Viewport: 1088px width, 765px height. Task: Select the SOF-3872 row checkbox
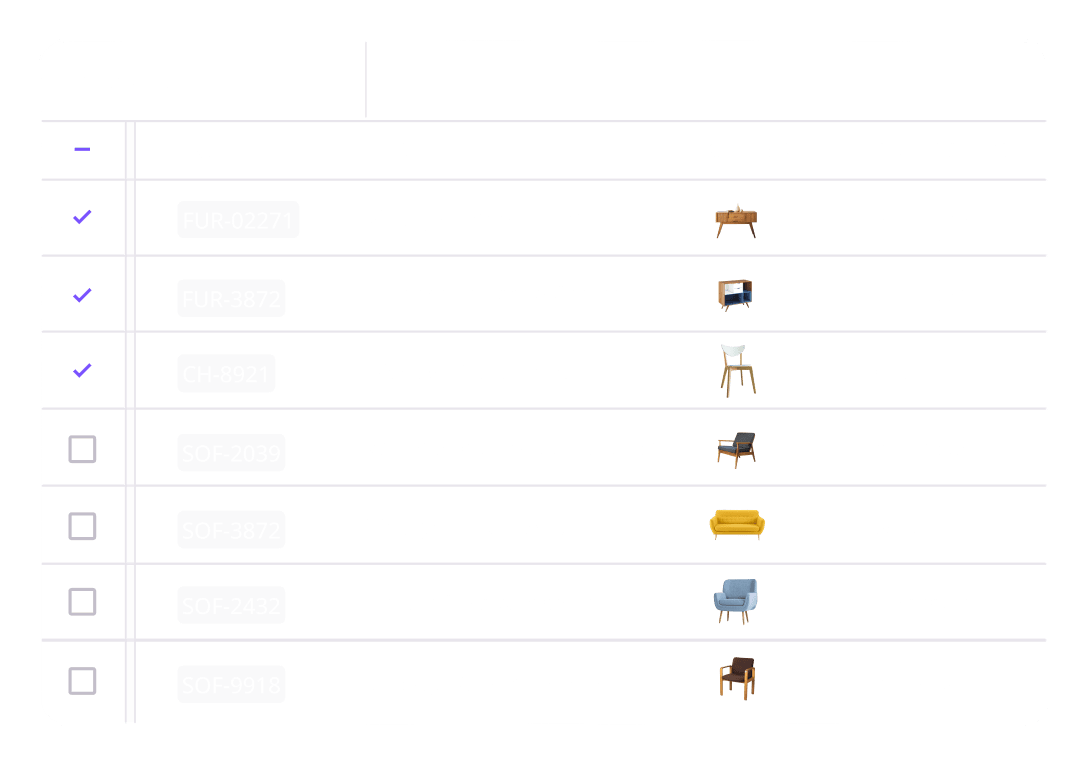[82, 526]
